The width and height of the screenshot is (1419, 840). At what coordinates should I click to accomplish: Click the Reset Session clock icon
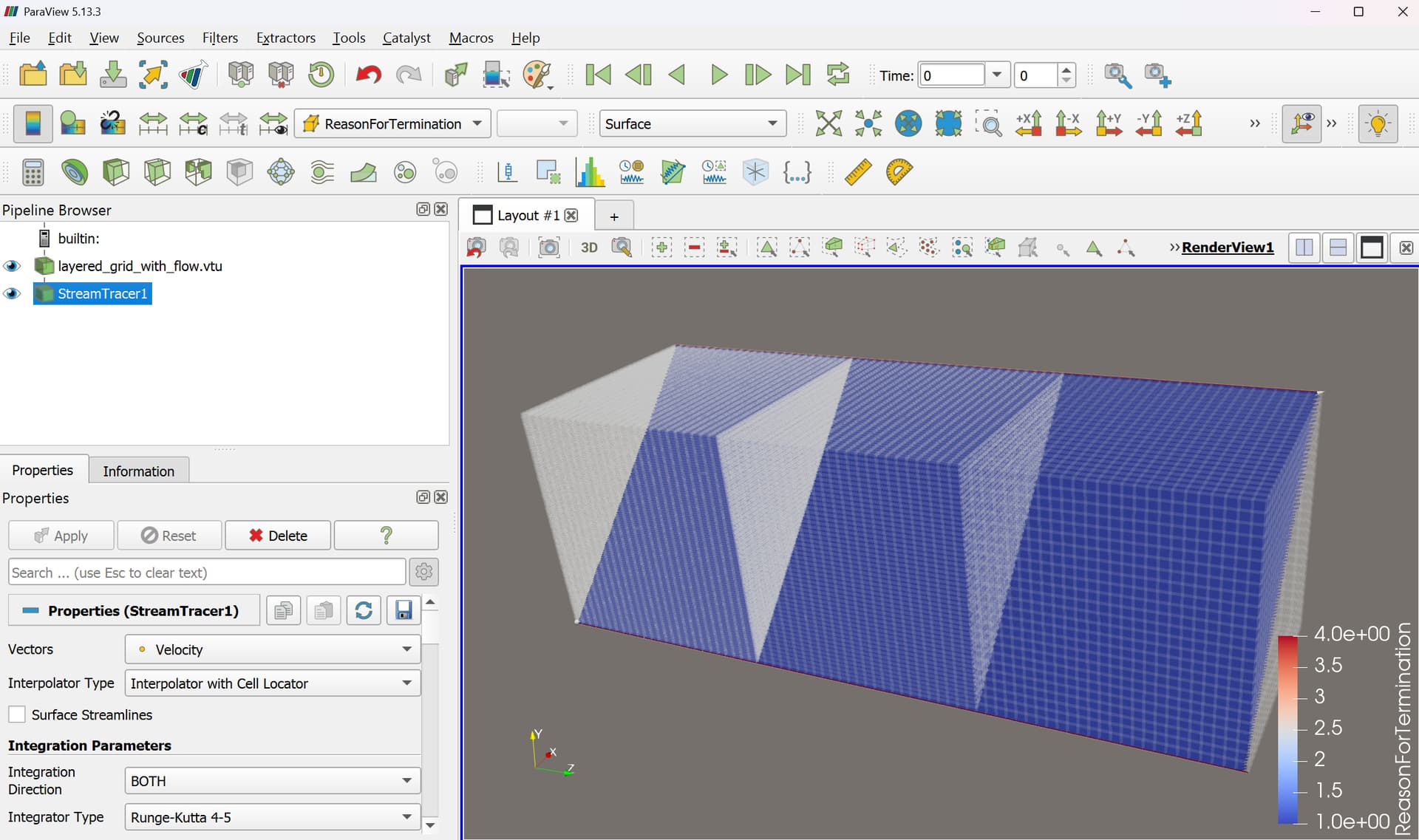pyautogui.click(x=321, y=75)
